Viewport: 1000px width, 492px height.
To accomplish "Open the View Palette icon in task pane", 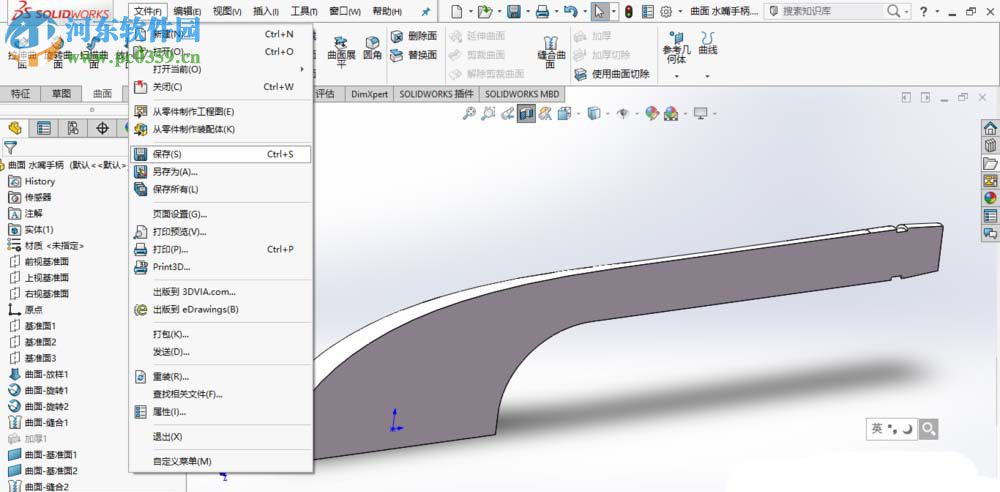I will 990,181.
